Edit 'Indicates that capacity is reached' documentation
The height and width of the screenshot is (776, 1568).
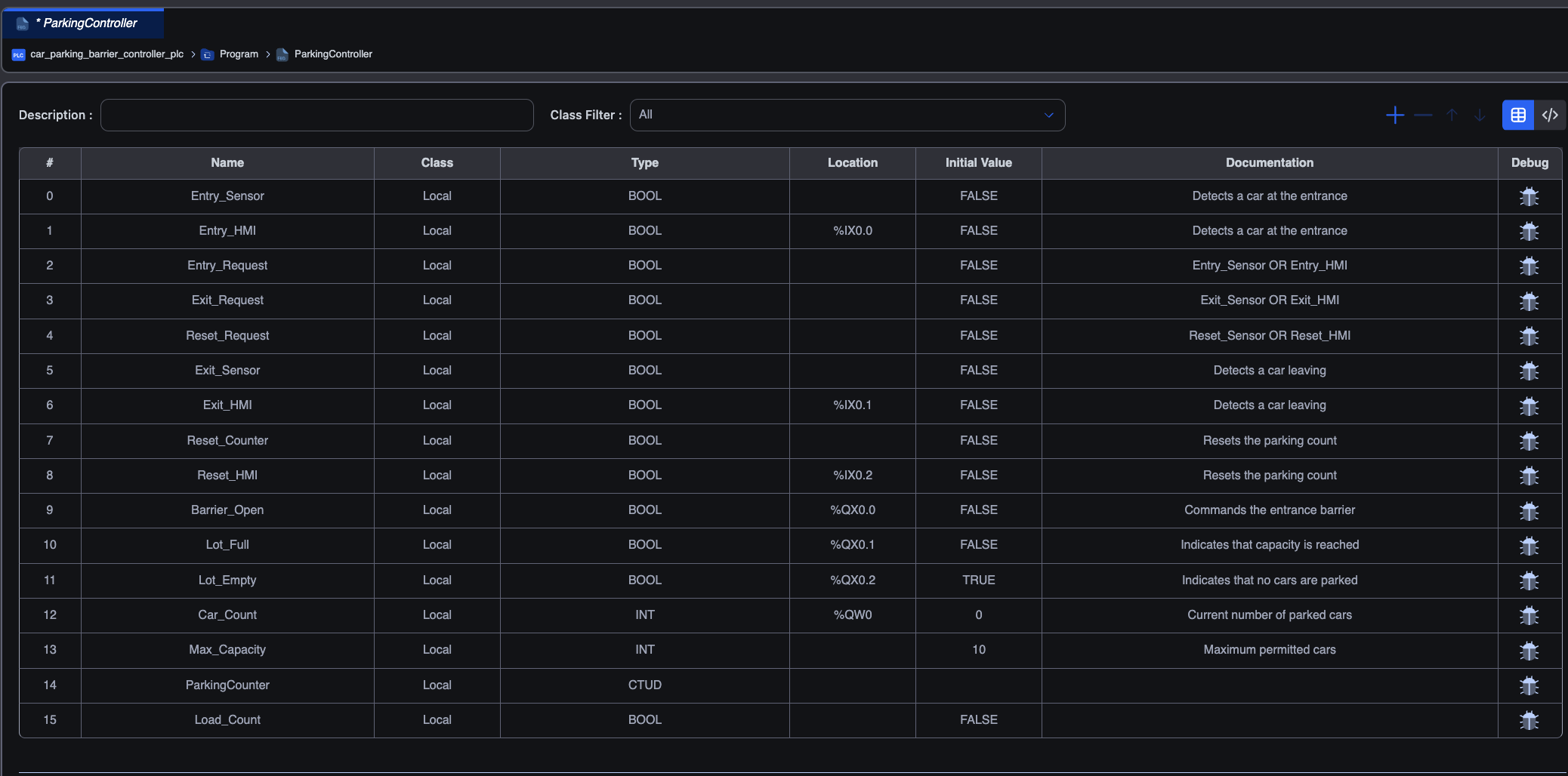click(x=1270, y=545)
